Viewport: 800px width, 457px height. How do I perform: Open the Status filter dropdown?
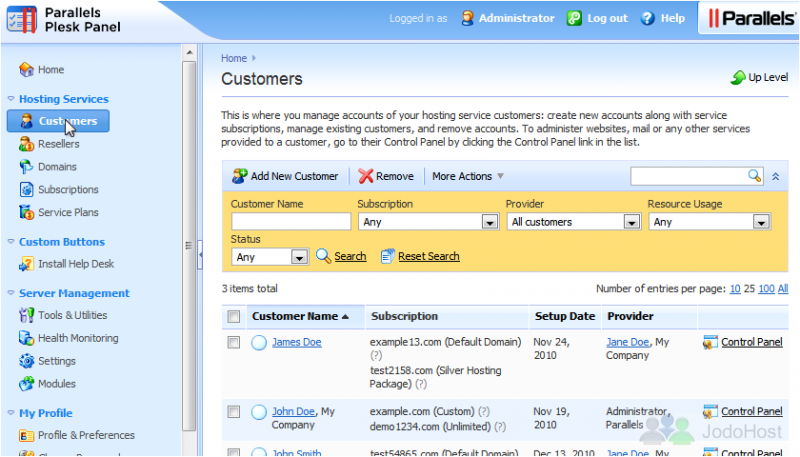point(270,257)
